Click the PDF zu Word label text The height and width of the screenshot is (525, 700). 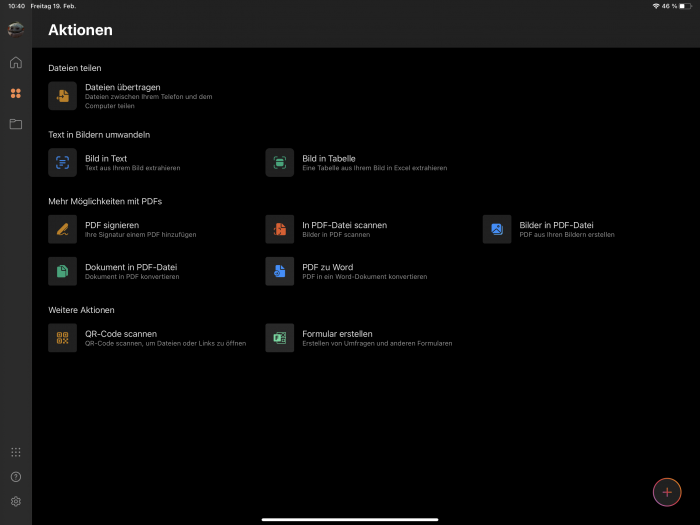point(327,267)
